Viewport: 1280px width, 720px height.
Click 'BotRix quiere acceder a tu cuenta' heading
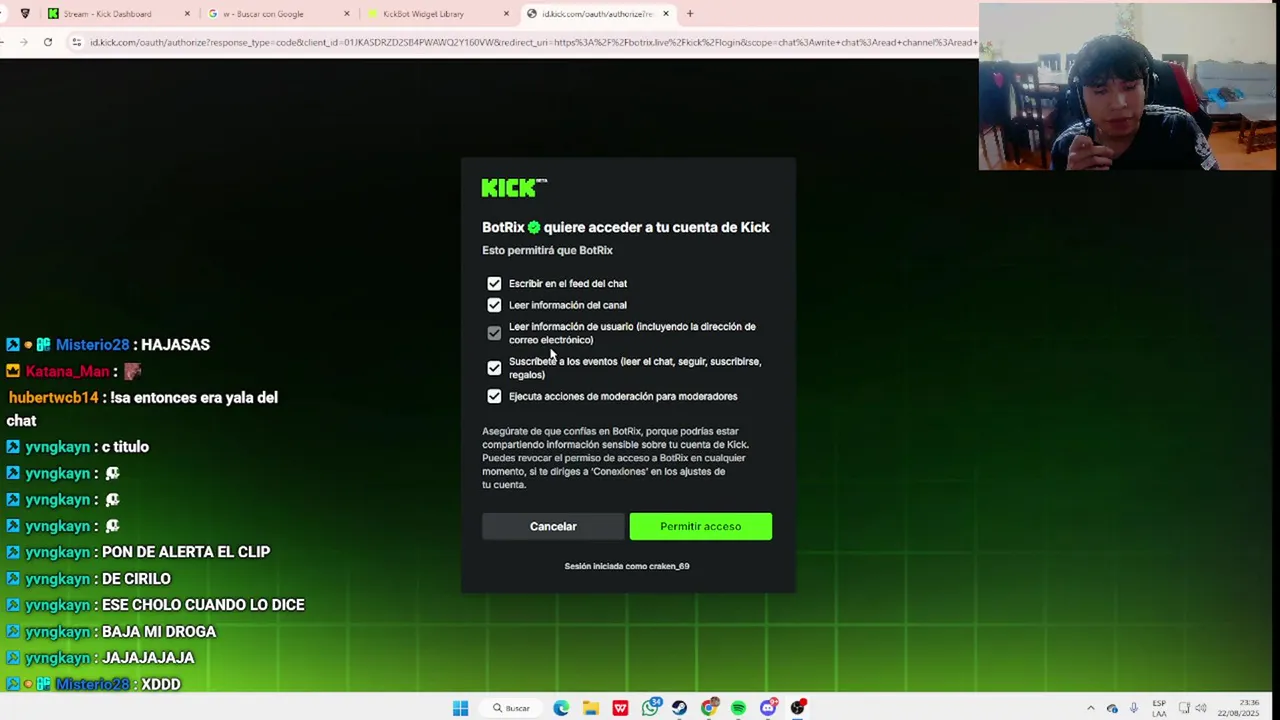626,227
